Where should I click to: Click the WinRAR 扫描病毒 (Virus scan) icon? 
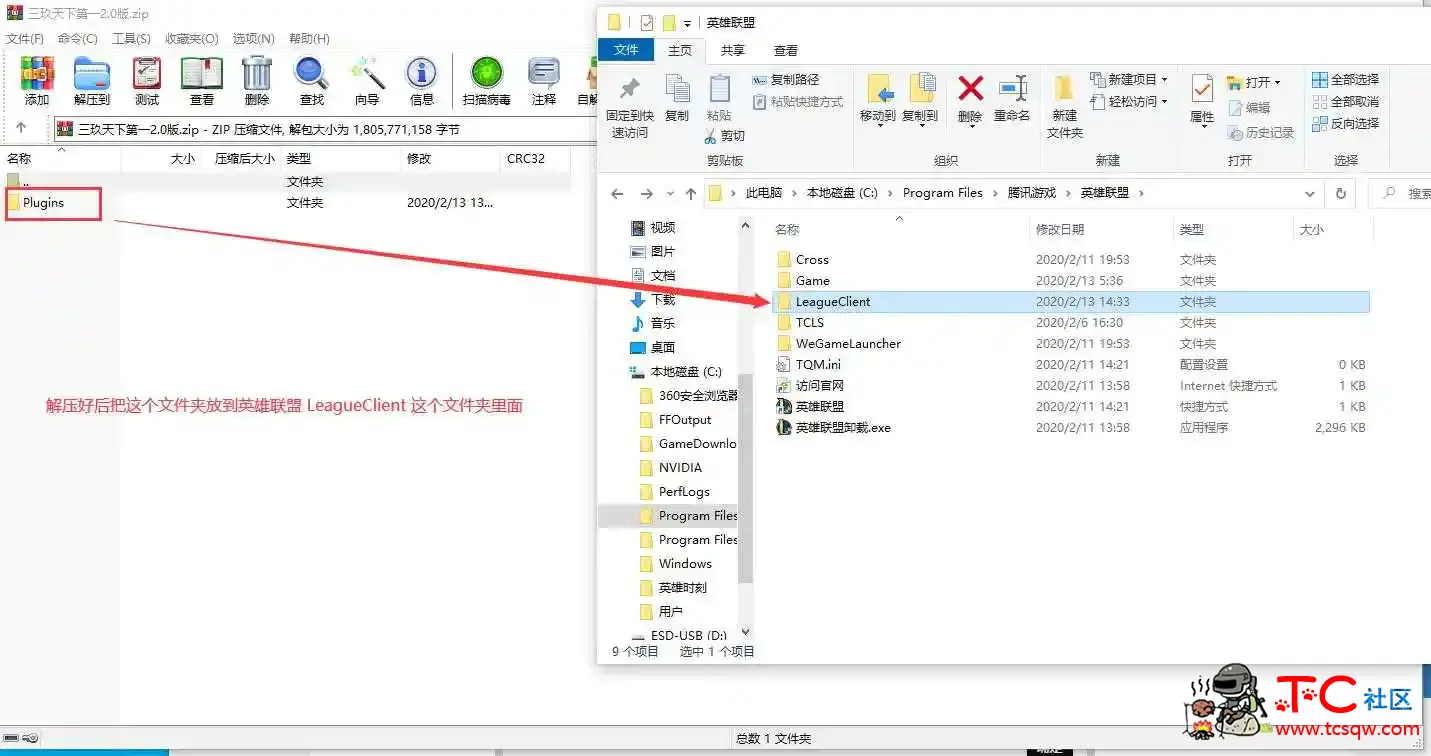pyautogui.click(x=487, y=81)
